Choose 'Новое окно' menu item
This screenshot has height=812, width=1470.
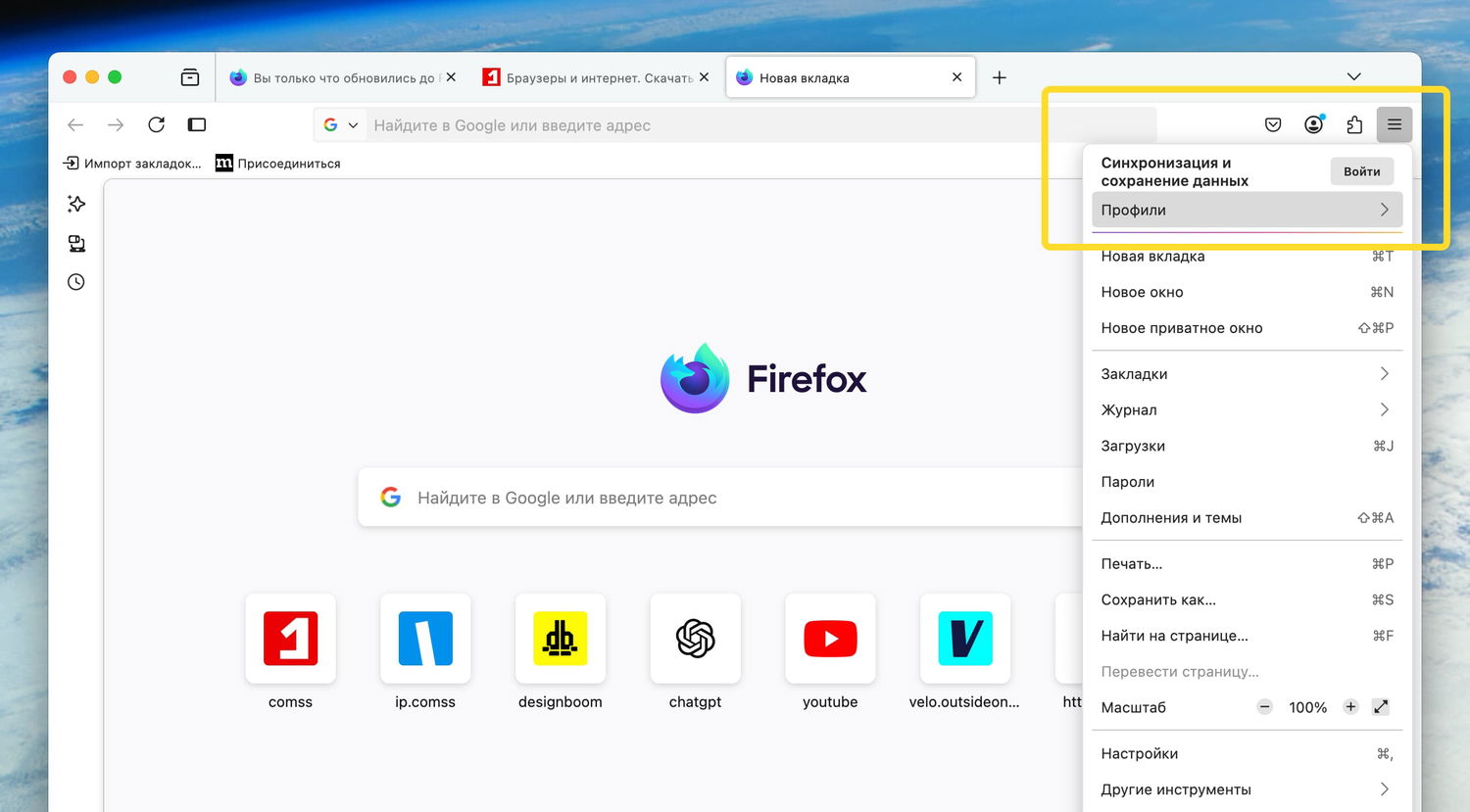1248,292
